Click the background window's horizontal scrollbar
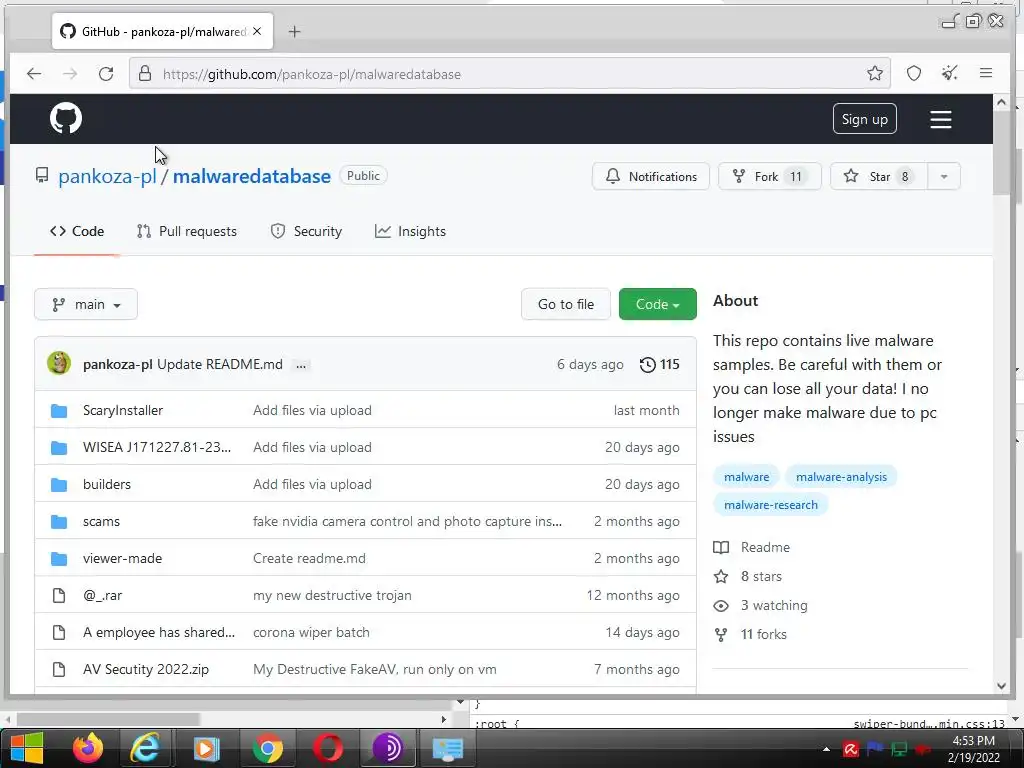The image size is (1024, 768). 108,719
